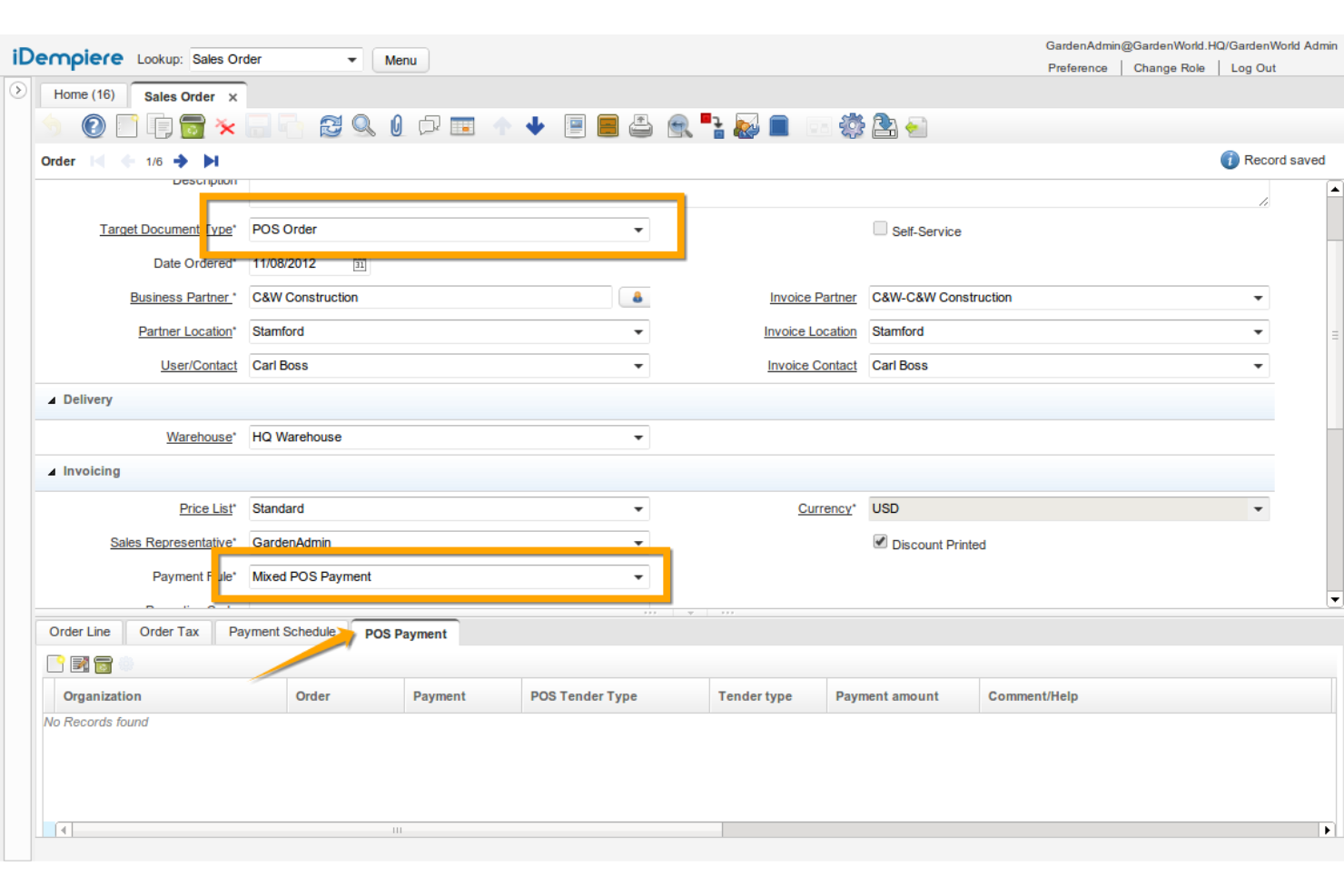The width and height of the screenshot is (1344, 896).
Task: Jump to last order record
Action: click(x=211, y=161)
